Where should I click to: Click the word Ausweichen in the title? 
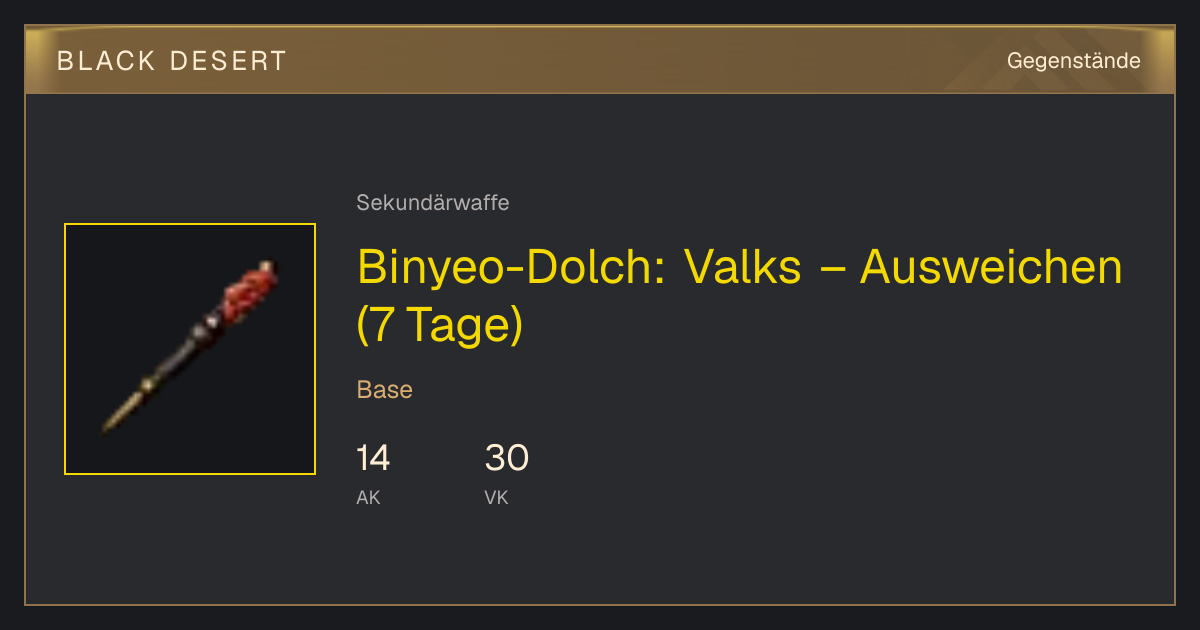991,267
